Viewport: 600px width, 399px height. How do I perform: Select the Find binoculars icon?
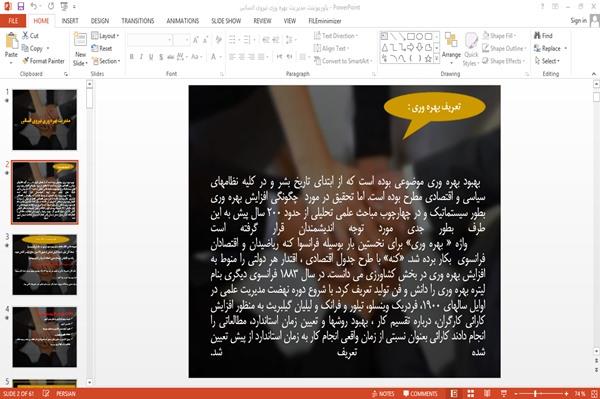(537, 36)
